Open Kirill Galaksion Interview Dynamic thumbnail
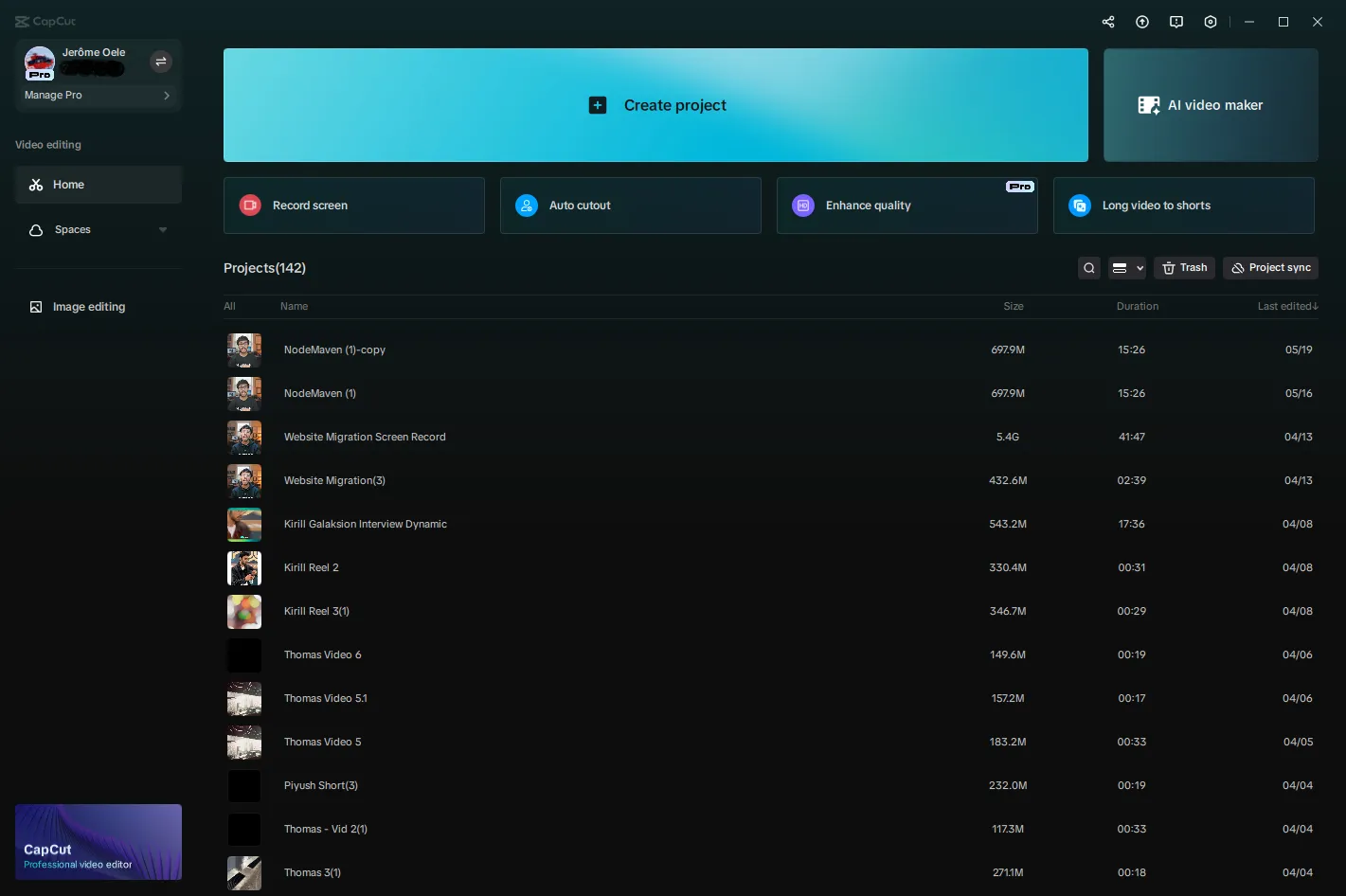 tap(244, 524)
